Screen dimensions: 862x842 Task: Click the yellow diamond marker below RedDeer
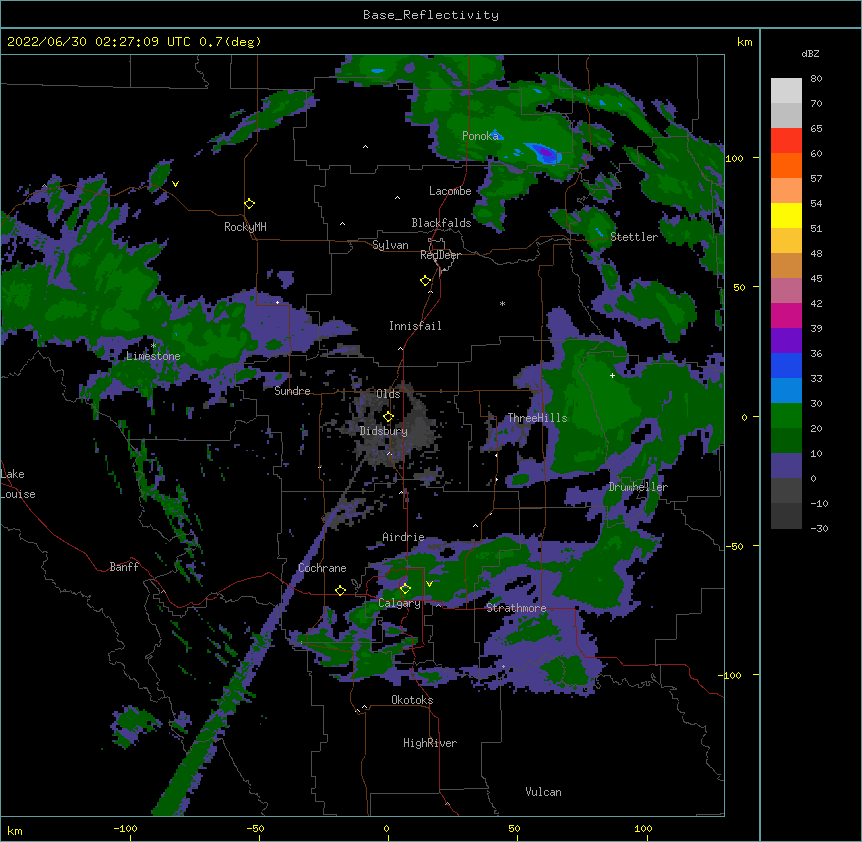pyautogui.click(x=425, y=281)
